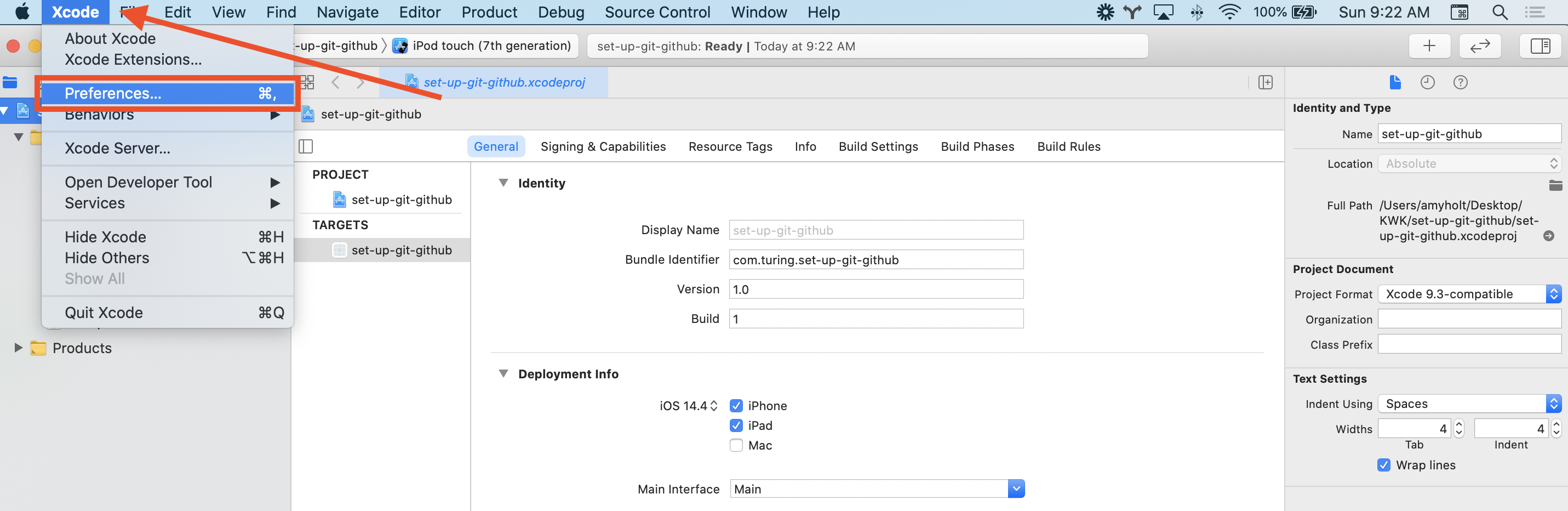Go forward in editor history
Screen dimensions: 1568x511
click(x=361, y=82)
